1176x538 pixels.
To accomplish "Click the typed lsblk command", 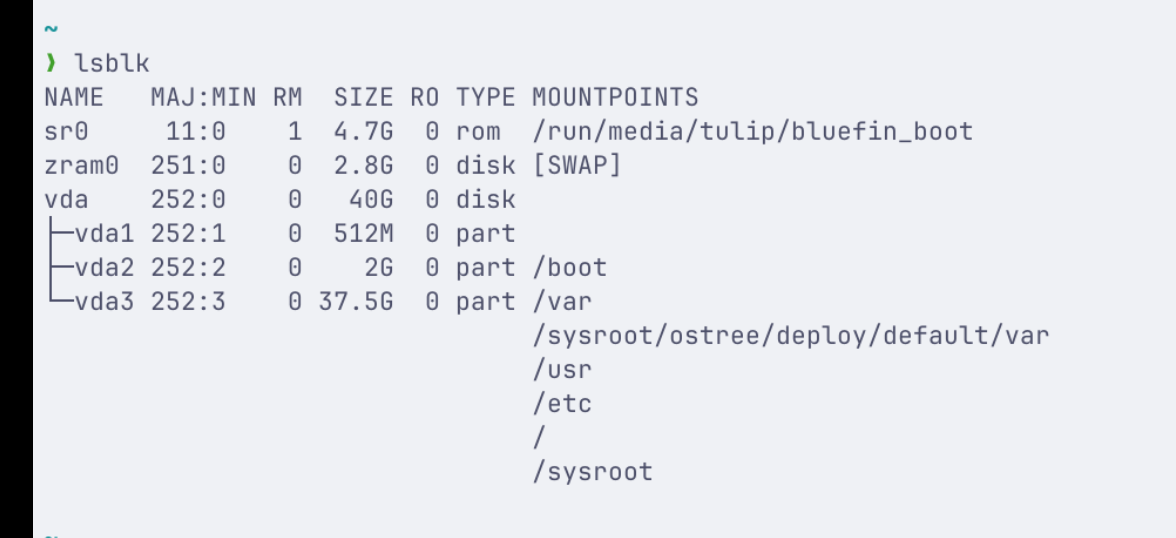I will (110, 65).
